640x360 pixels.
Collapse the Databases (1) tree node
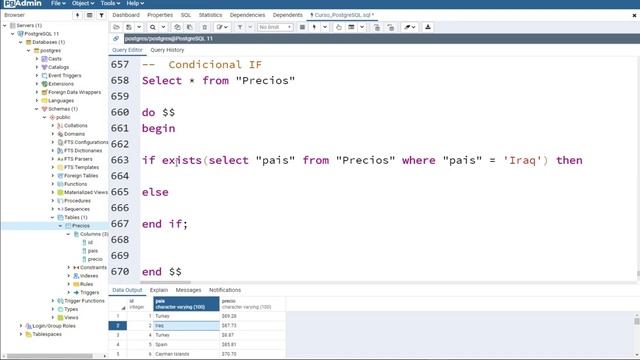tap(20, 42)
